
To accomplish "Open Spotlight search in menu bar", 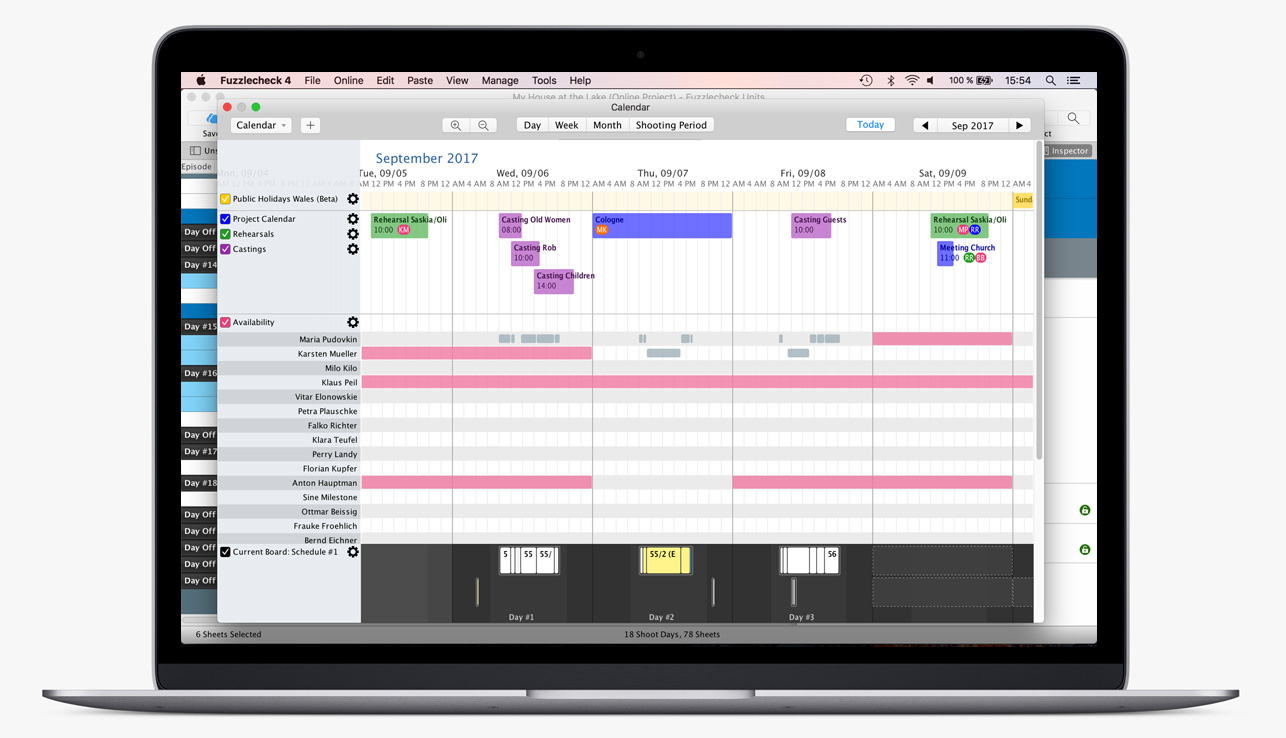I will tap(1050, 80).
